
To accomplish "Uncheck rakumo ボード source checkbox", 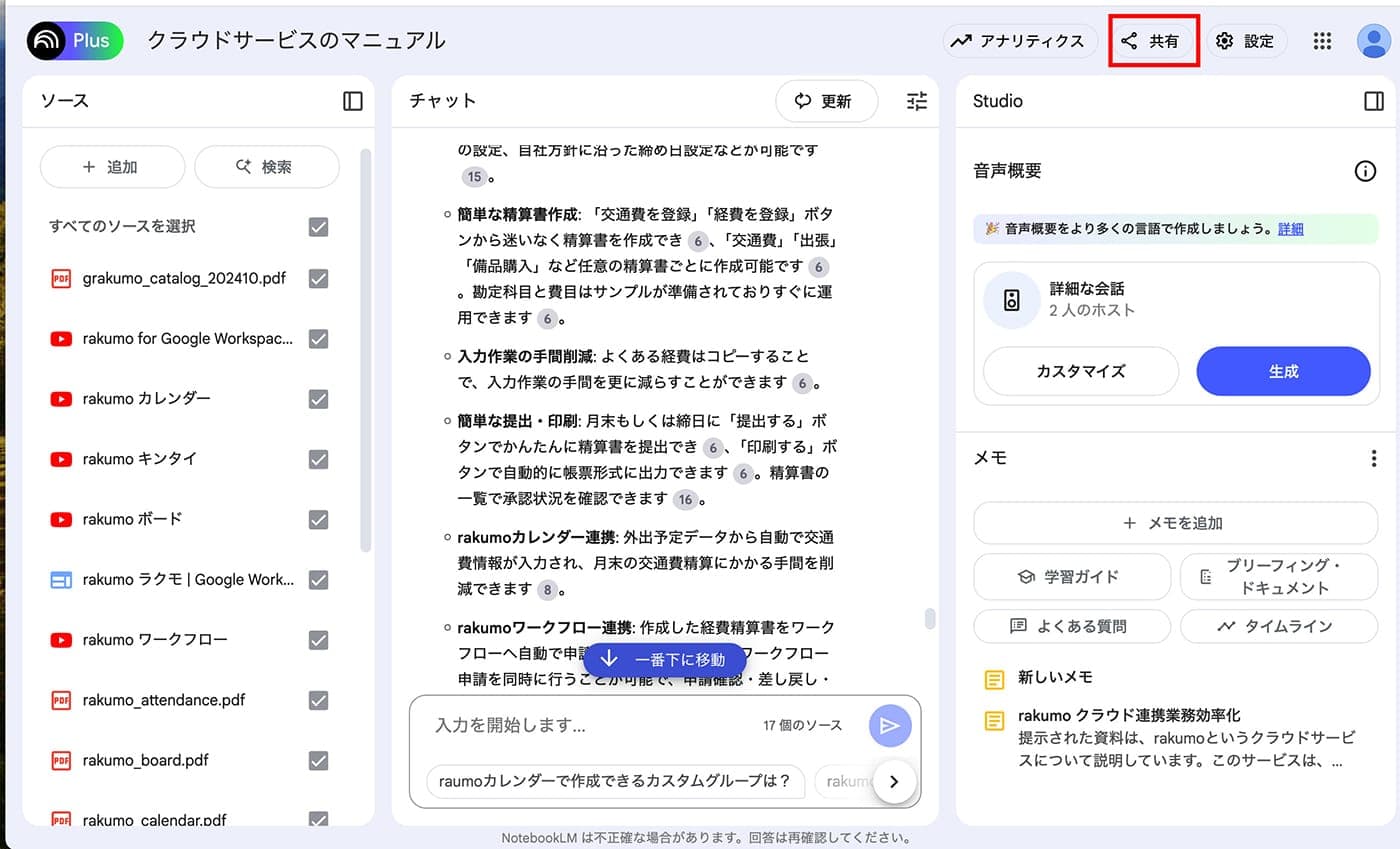I will [x=319, y=519].
